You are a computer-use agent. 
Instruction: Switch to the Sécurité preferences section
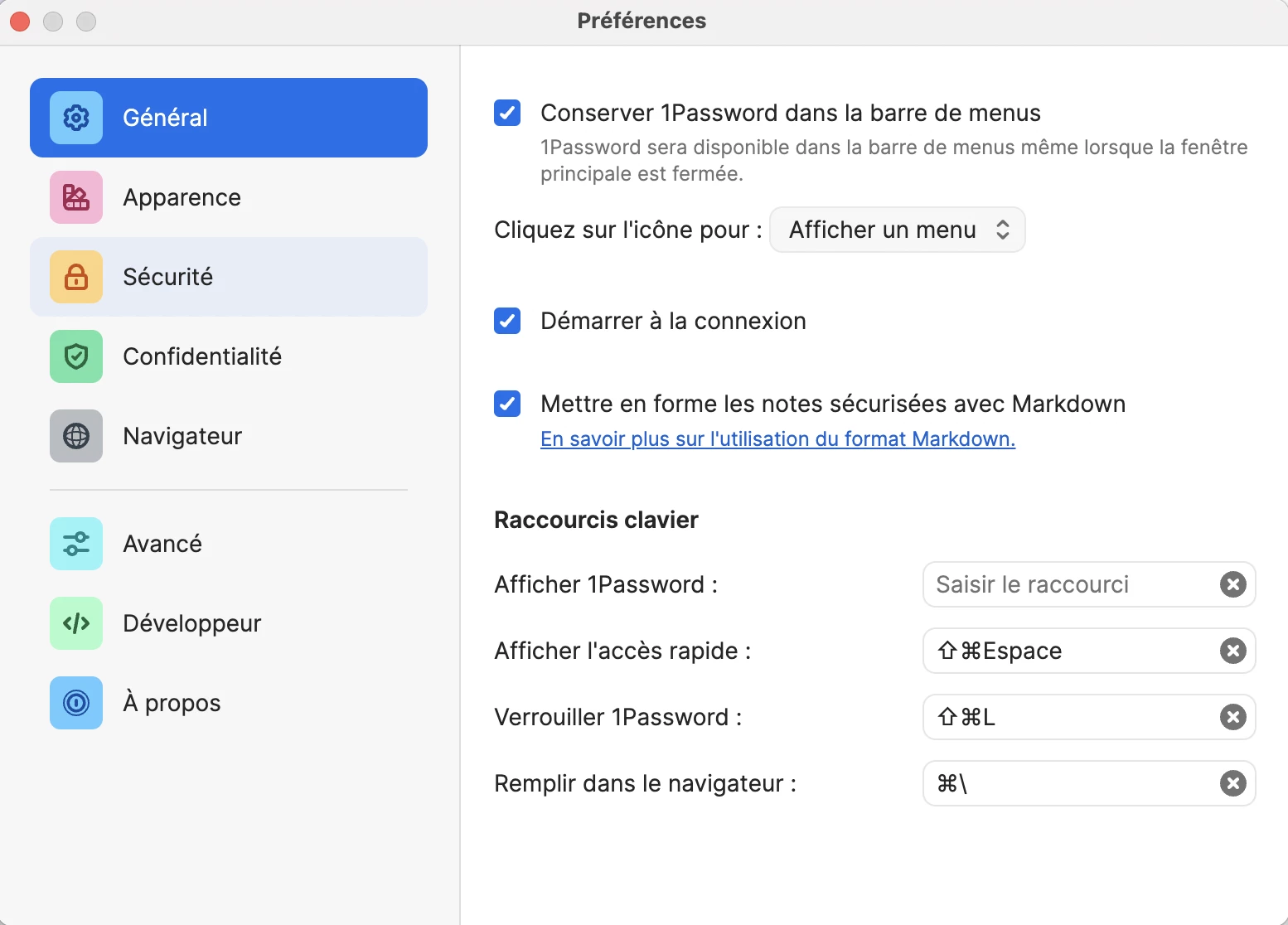[229, 277]
